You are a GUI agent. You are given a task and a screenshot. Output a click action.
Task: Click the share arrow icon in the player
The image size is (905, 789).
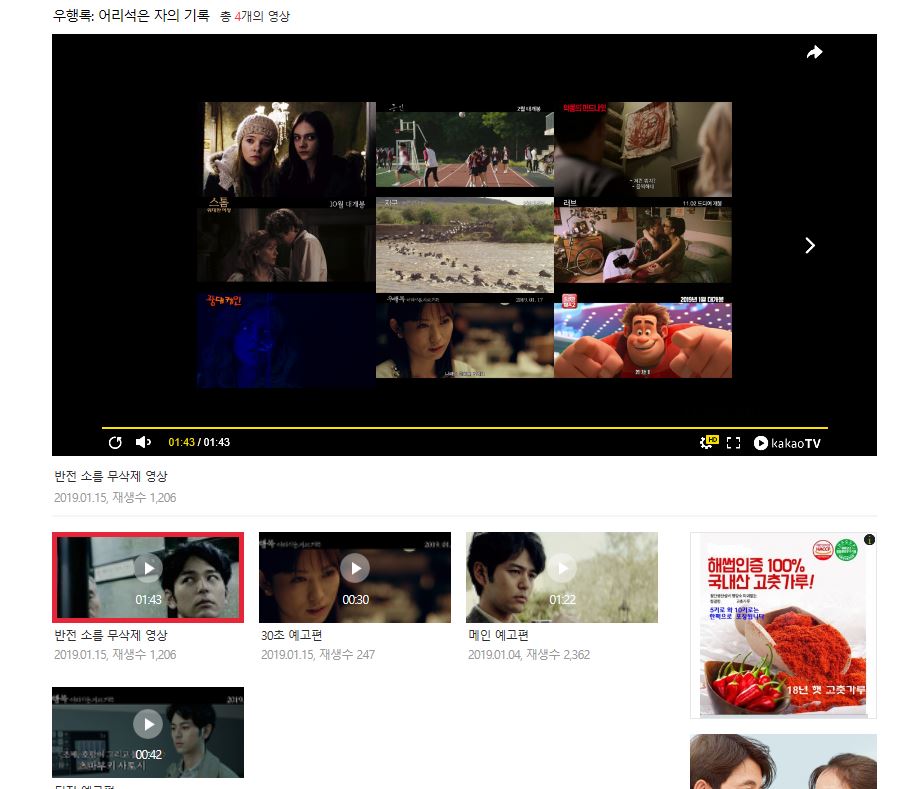coord(814,53)
